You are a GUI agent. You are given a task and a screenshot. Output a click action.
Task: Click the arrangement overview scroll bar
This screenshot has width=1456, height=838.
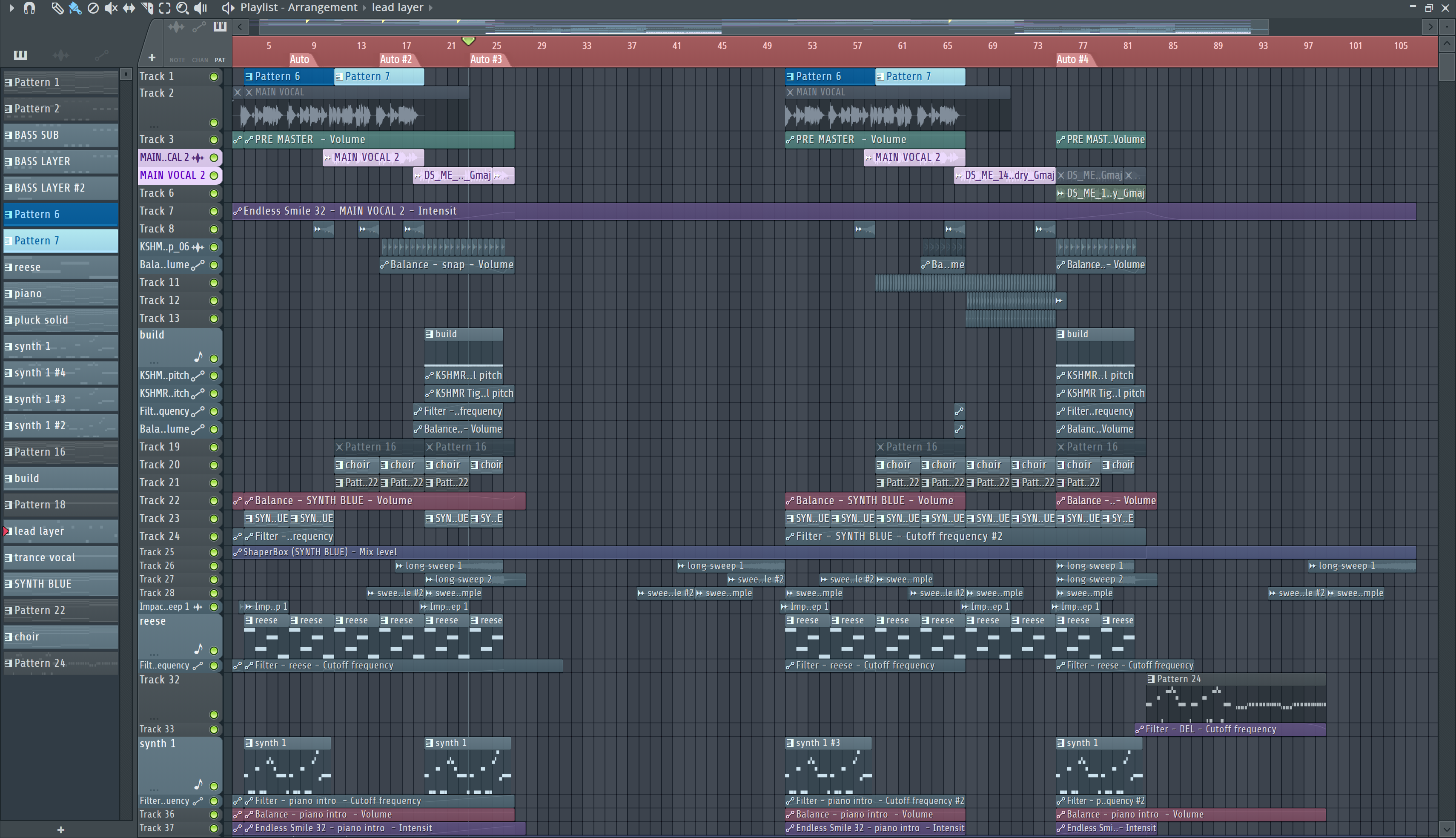click(763, 26)
